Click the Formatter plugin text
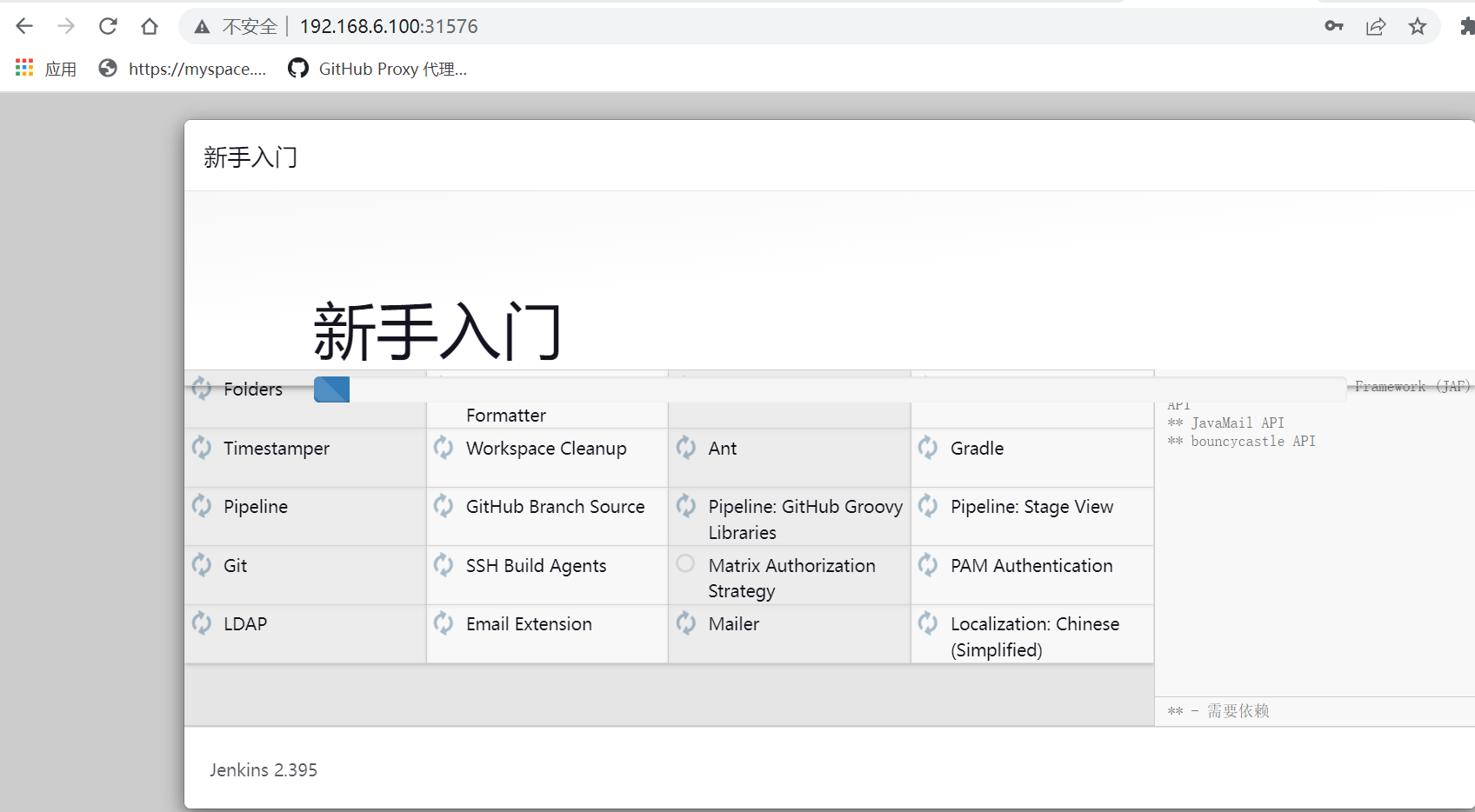This screenshot has width=1475, height=812. 506,416
